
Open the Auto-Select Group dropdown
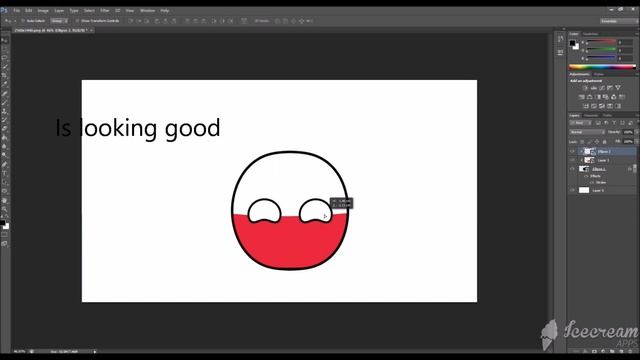(x=59, y=20)
